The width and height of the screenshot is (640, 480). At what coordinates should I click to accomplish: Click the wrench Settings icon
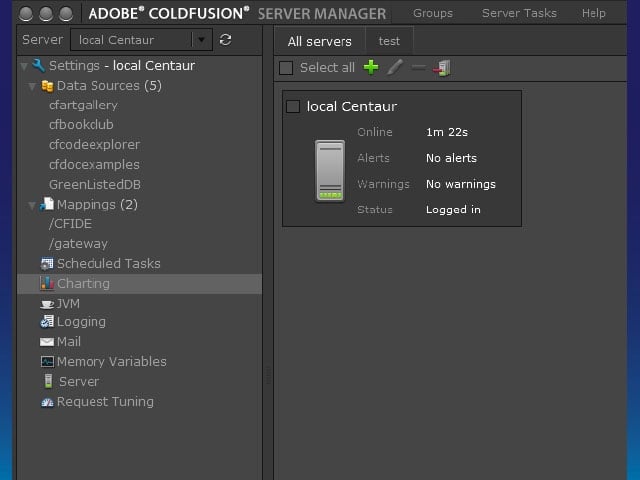38,65
